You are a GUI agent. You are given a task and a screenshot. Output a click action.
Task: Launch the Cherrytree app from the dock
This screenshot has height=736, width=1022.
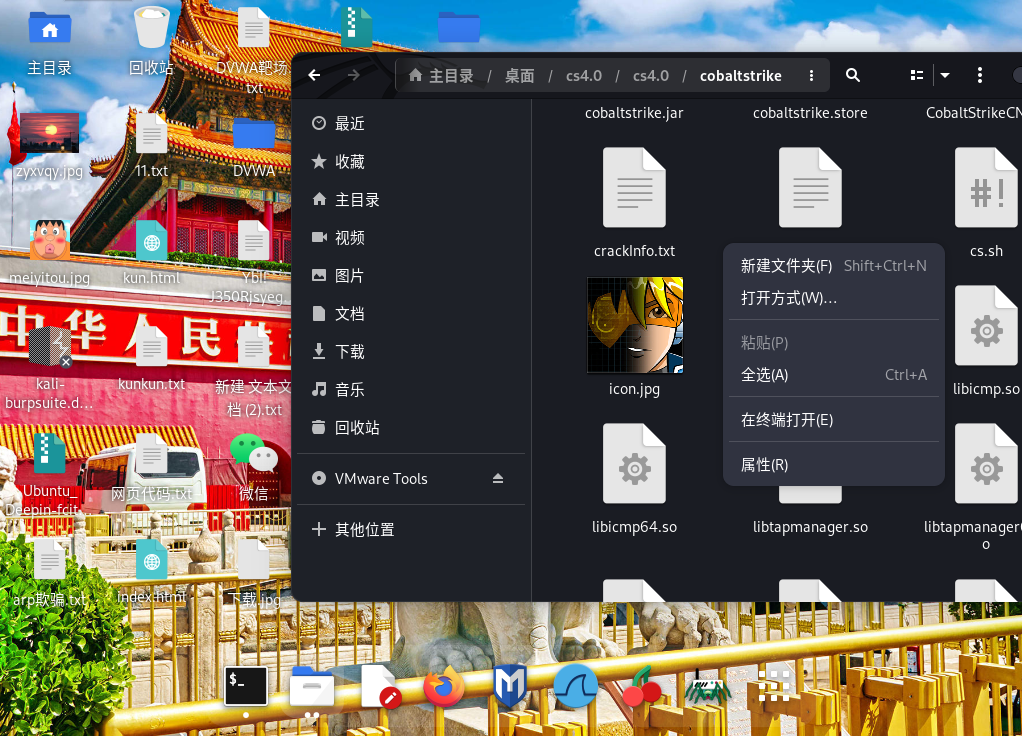click(641, 686)
